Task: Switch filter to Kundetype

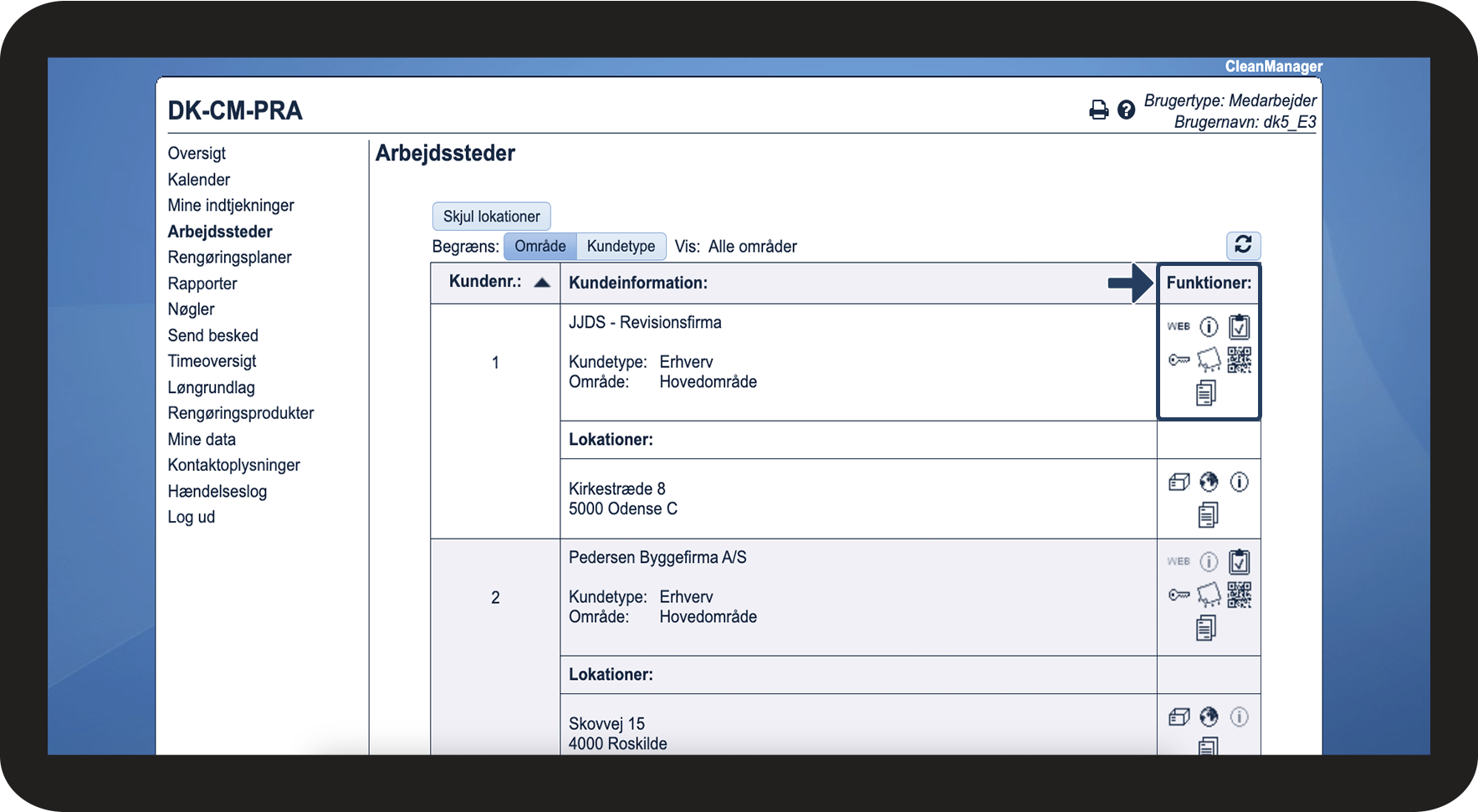Action: [x=621, y=246]
